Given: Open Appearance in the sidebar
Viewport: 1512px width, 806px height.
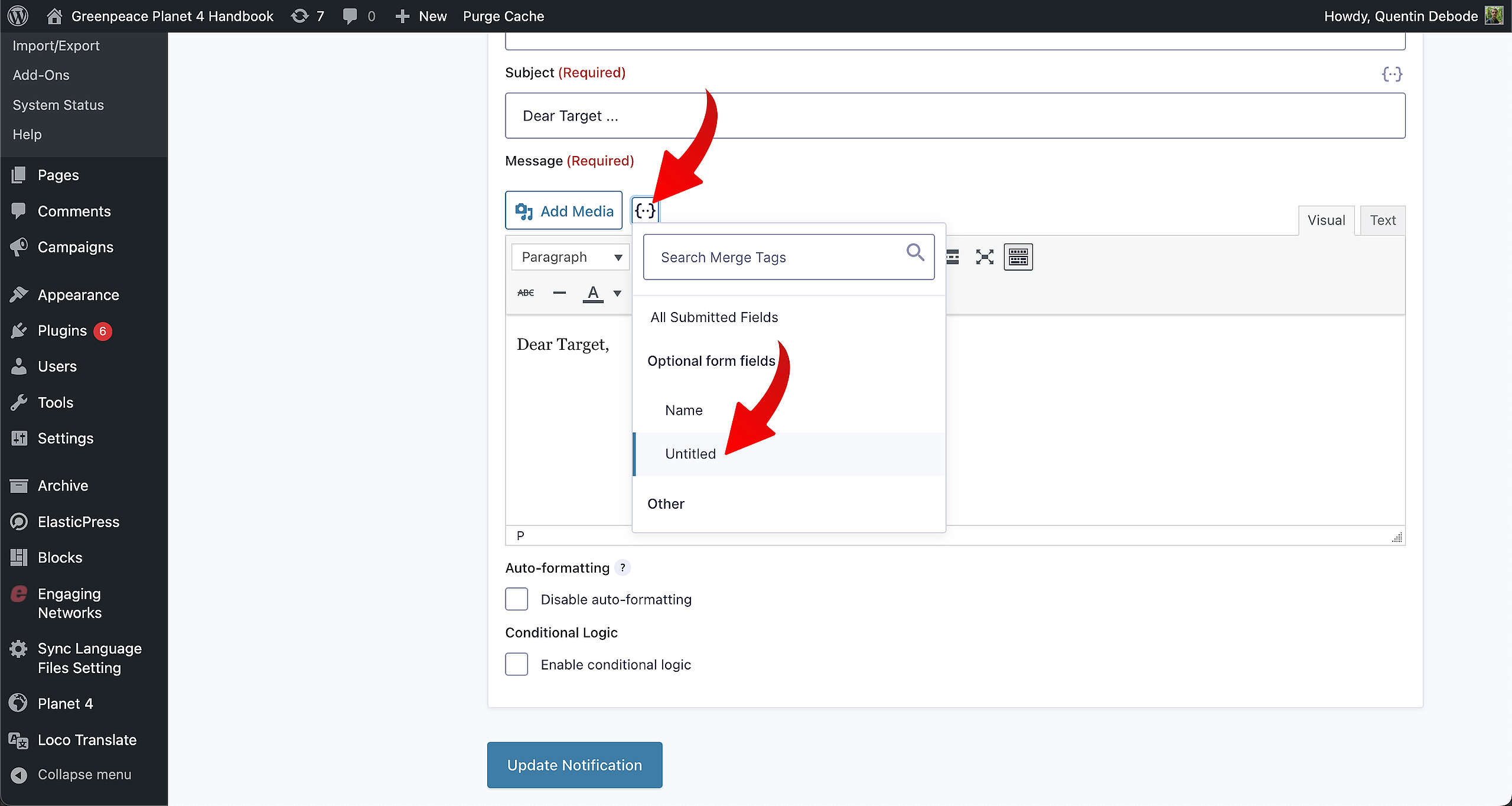Looking at the screenshot, I should tap(78, 295).
